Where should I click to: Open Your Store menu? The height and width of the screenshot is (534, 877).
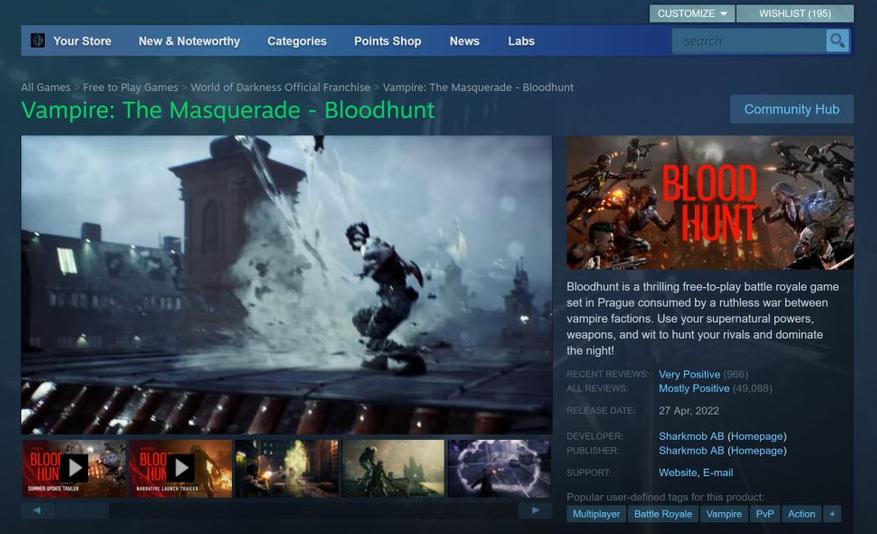(82, 41)
